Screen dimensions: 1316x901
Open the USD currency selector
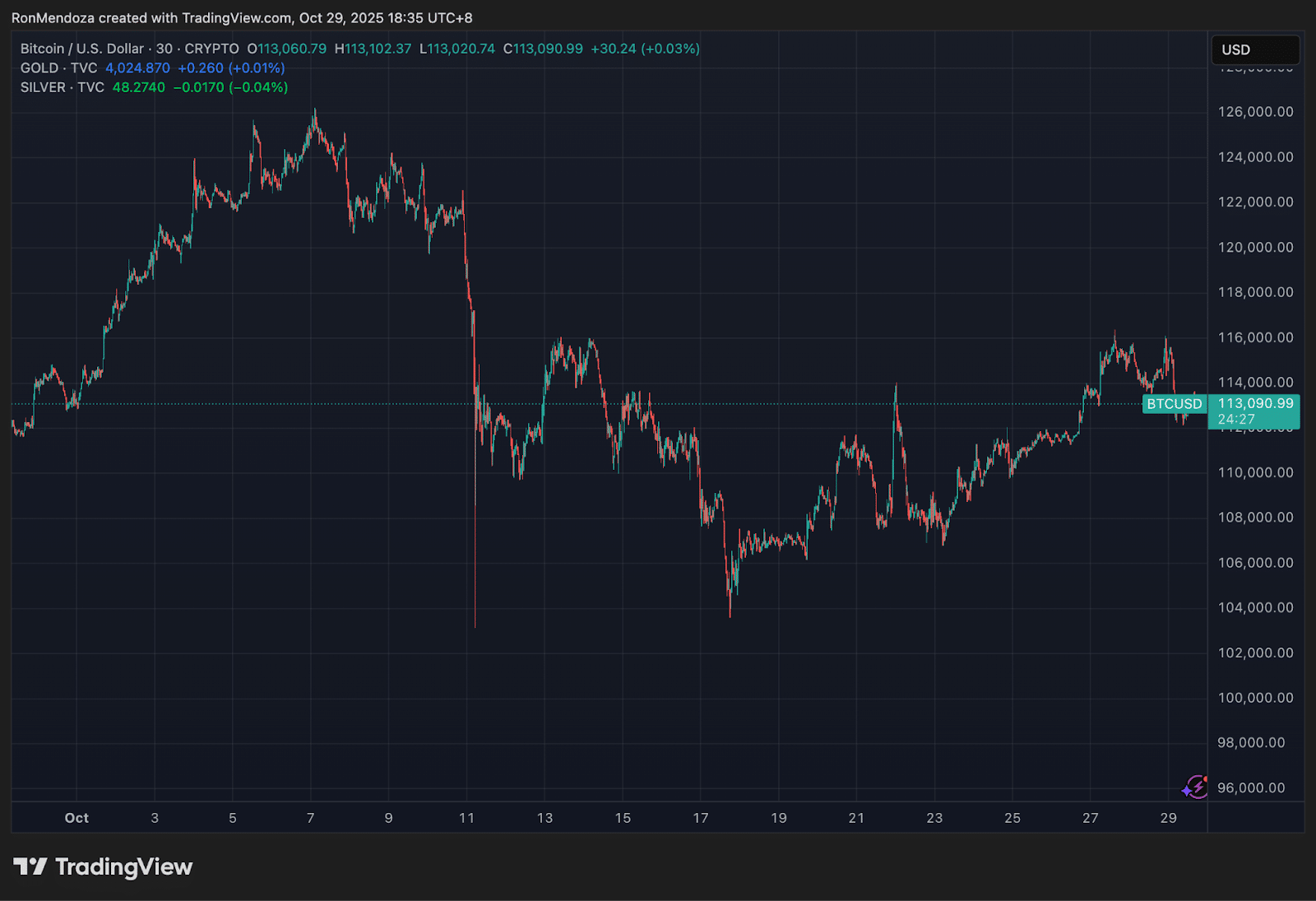click(x=1255, y=49)
